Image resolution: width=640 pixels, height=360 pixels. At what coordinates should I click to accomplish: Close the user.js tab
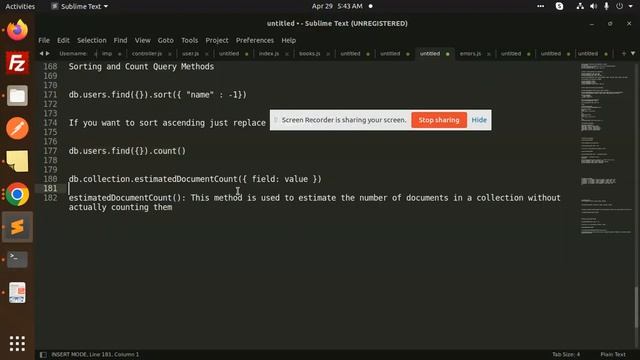(207, 54)
